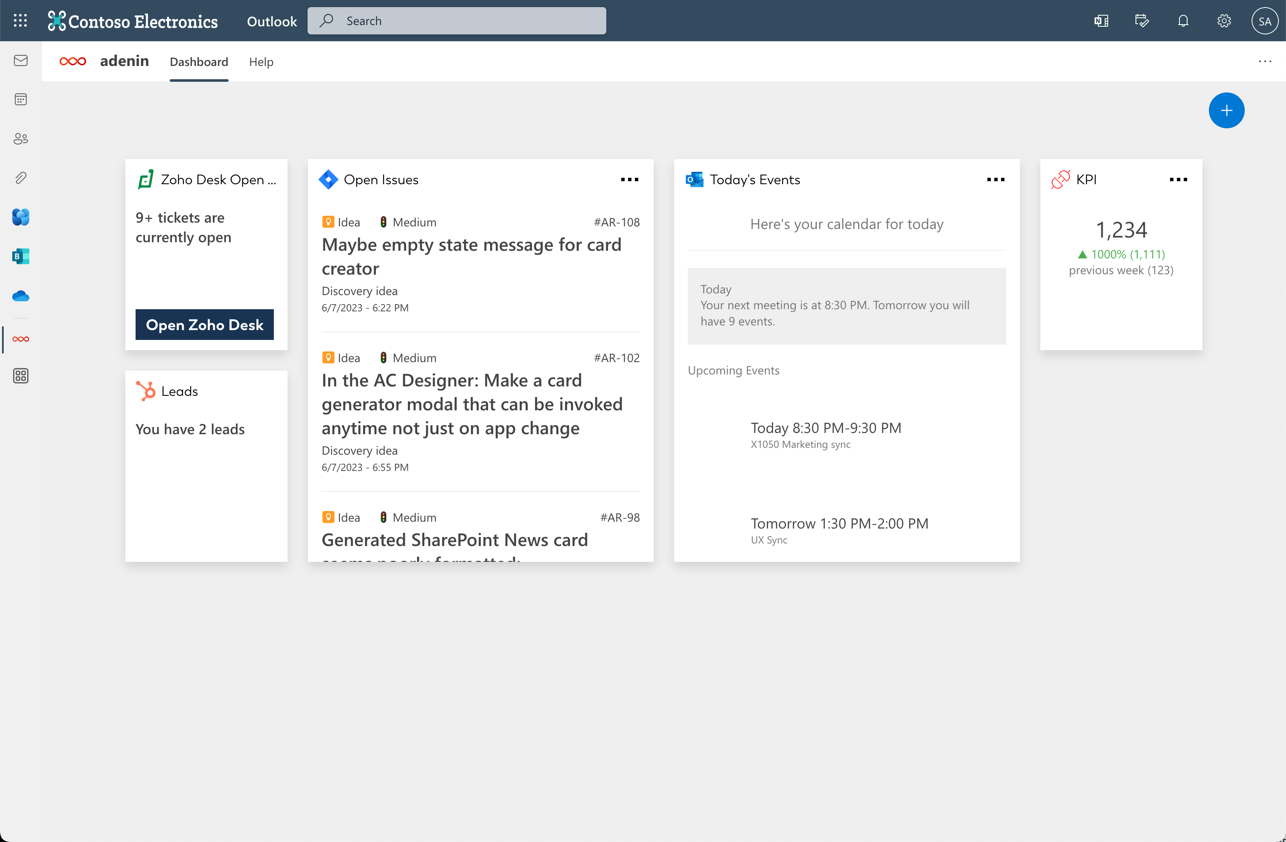Open the app launcher waffle menu
Image resolution: width=1286 pixels, height=842 pixels.
click(x=20, y=20)
